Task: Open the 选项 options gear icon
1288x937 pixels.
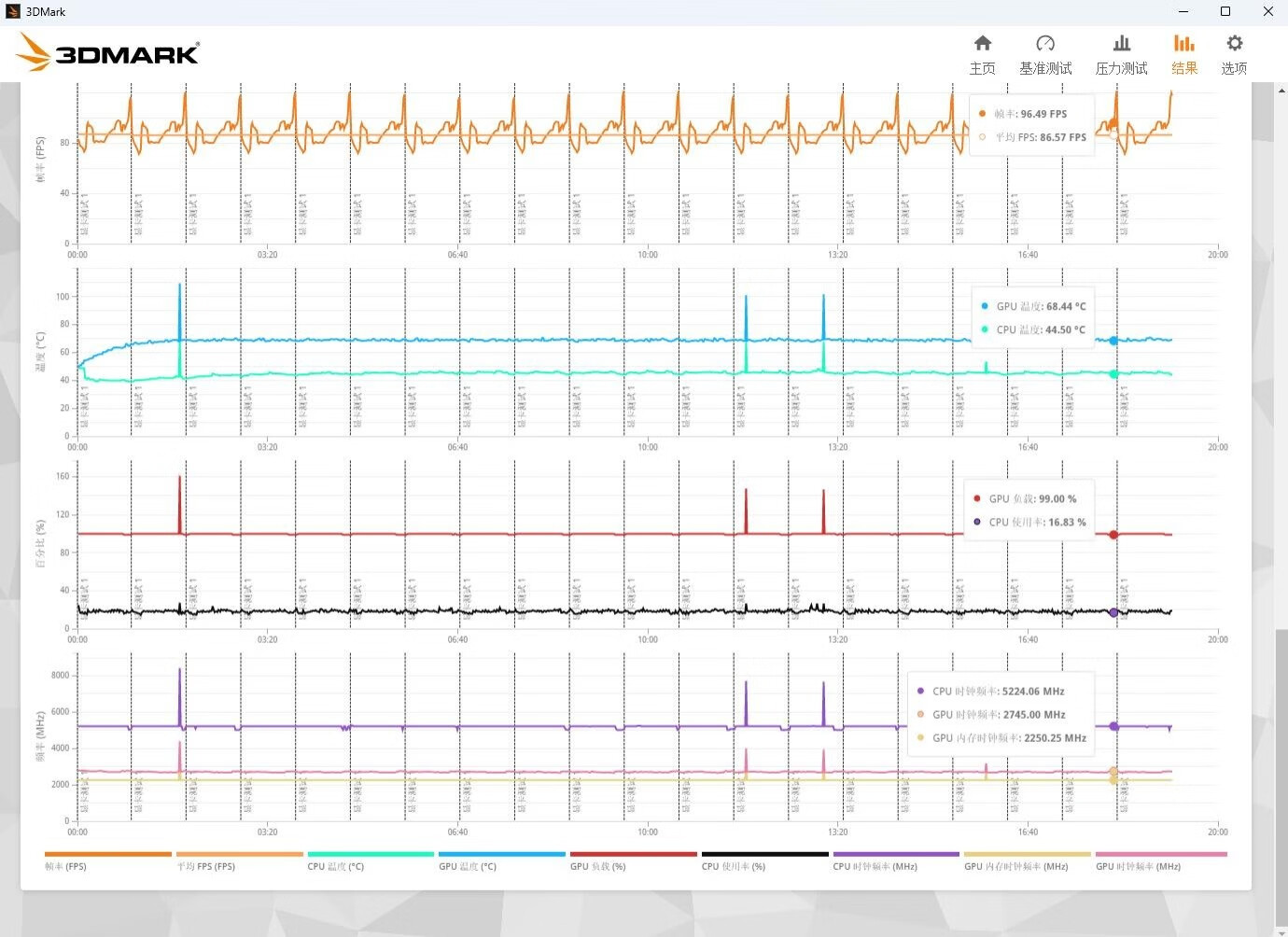Action: (1234, 54)
